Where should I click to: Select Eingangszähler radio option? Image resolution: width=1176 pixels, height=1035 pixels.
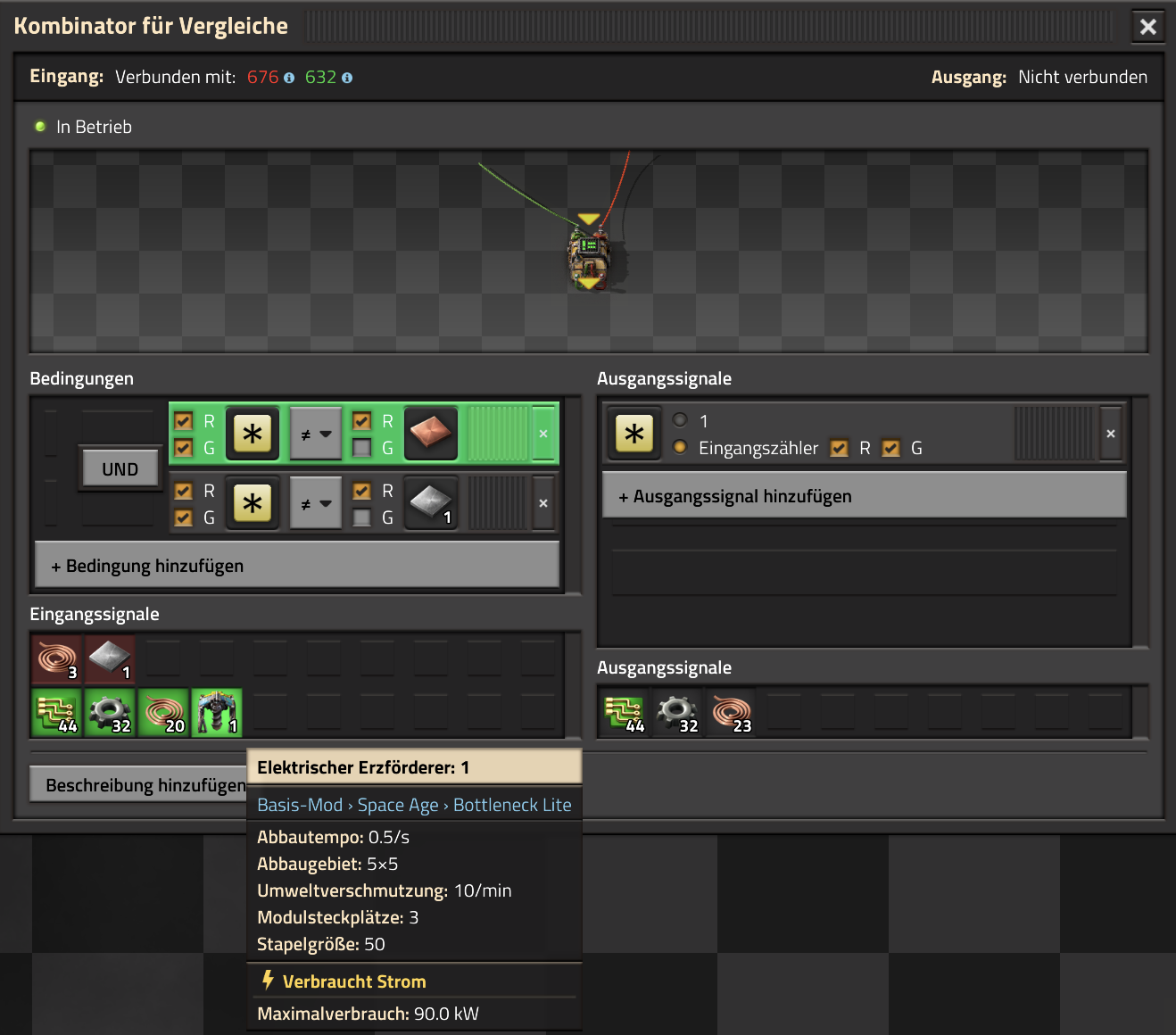click(680, 447)
